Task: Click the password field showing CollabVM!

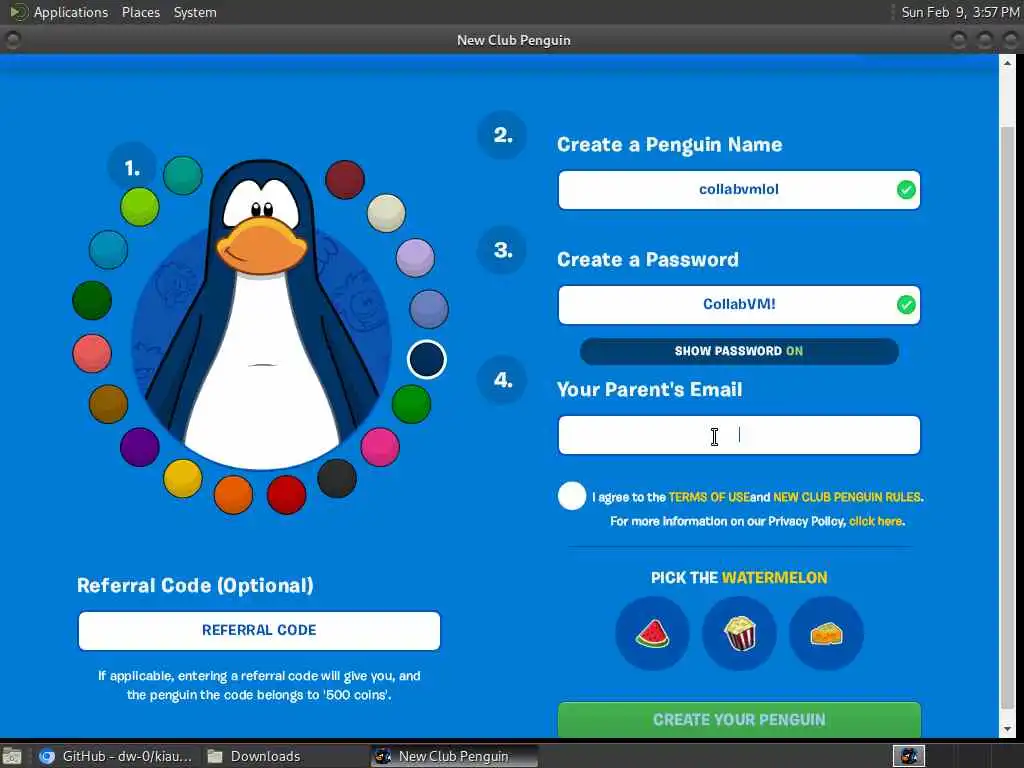Action: (739, 304)
